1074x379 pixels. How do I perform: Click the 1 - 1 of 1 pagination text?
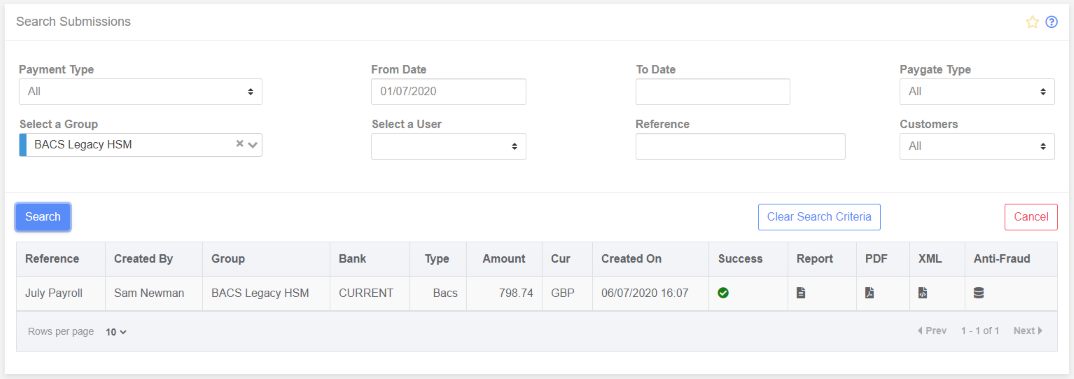coord(980,331)
